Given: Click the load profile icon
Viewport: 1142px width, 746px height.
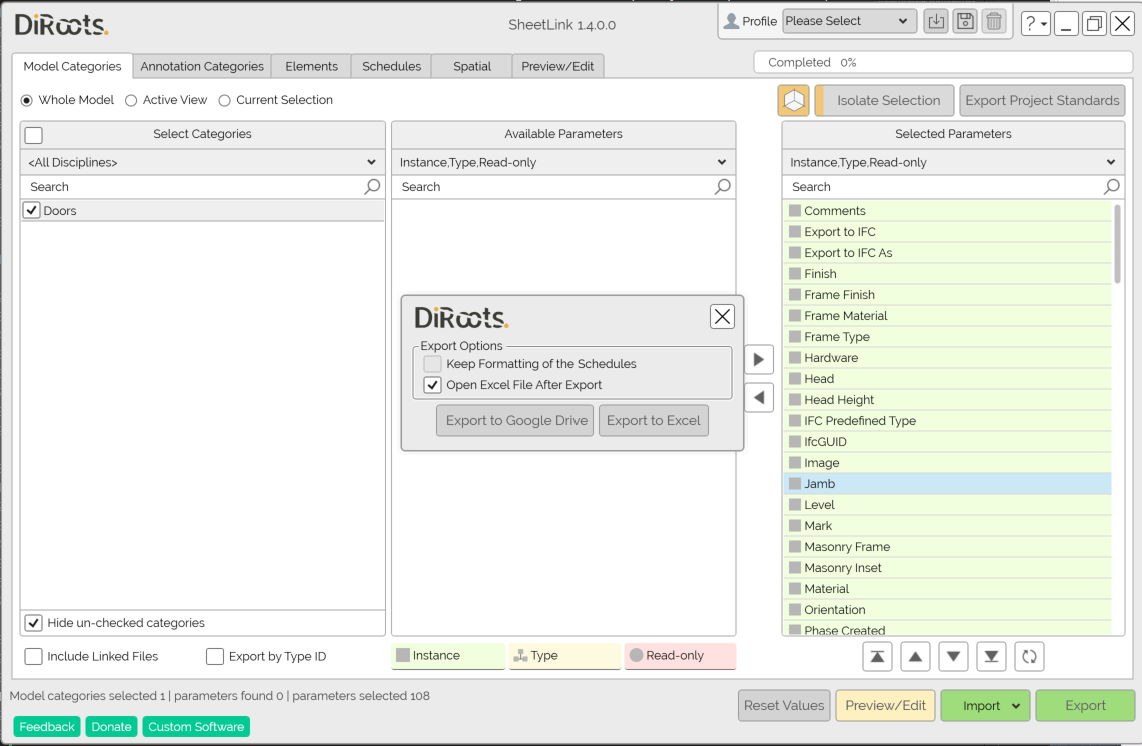Looking at the screenshot, I should click(x=936, y=22).
